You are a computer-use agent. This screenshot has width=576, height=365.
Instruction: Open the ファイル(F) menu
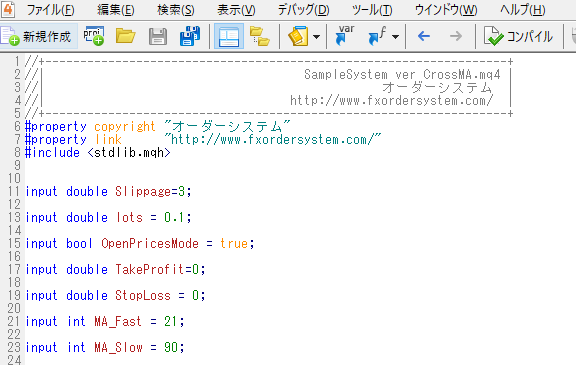(x=50, y=10)
